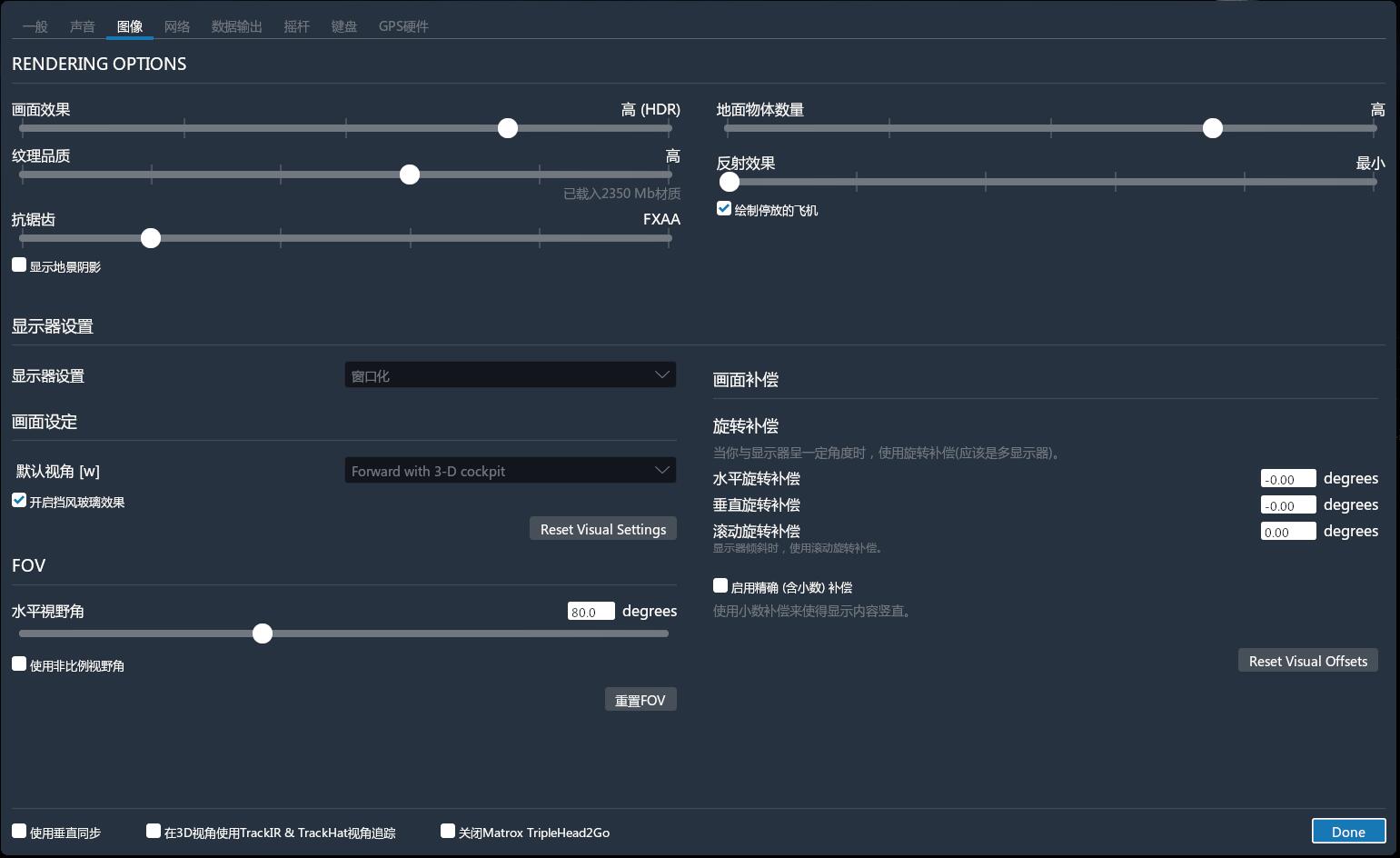Open the 网络 tab

point(177,26)
